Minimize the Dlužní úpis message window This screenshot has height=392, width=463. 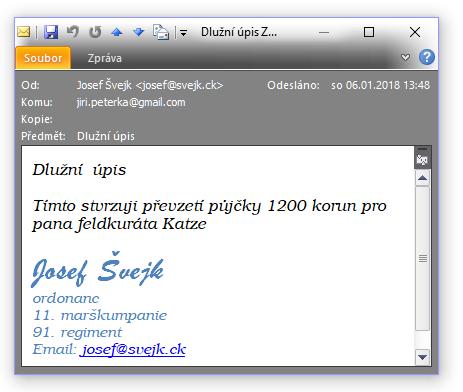[x=324, y=32]
